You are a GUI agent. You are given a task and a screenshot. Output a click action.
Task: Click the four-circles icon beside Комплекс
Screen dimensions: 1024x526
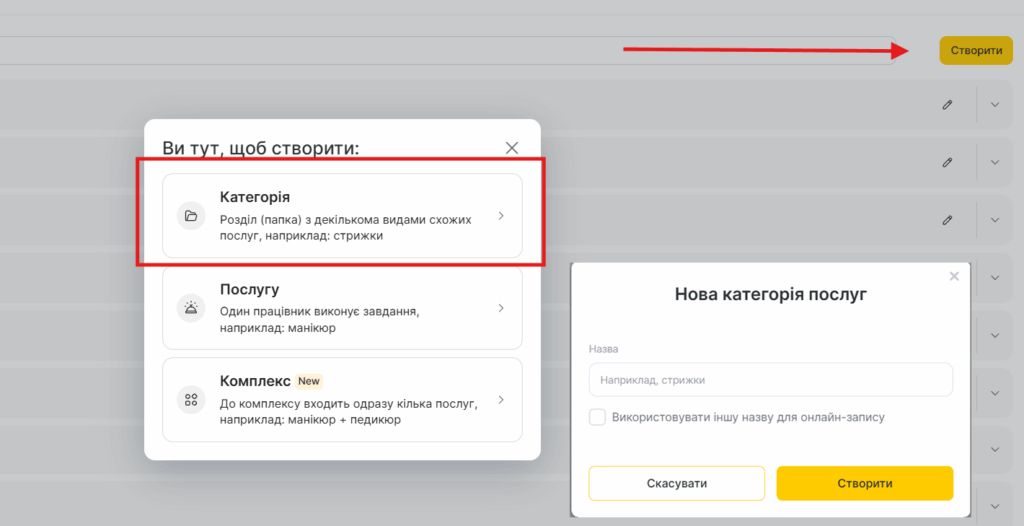coord(190,400)
